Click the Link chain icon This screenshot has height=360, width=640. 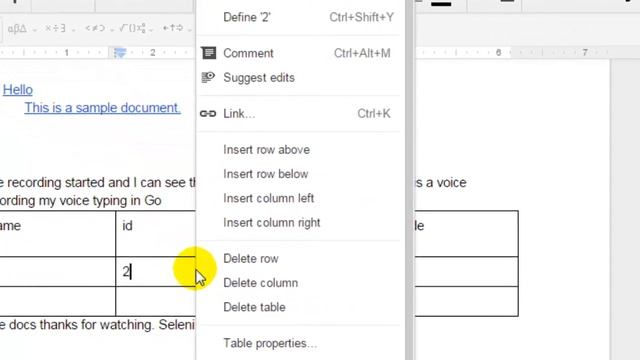click(x=208, y=114)
